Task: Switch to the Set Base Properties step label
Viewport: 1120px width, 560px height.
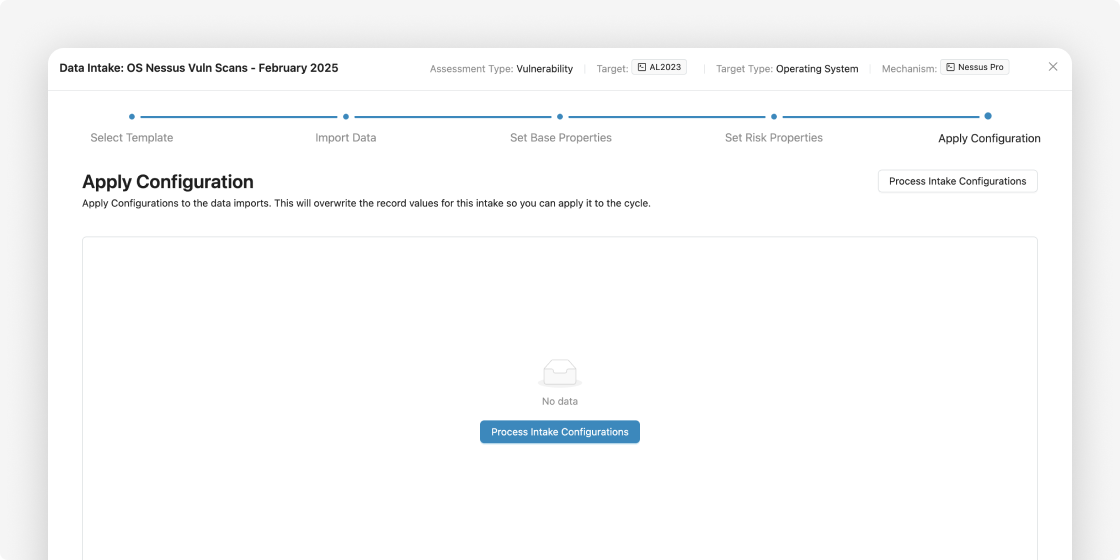Action: pyautogui.click(x=561, y=138)
